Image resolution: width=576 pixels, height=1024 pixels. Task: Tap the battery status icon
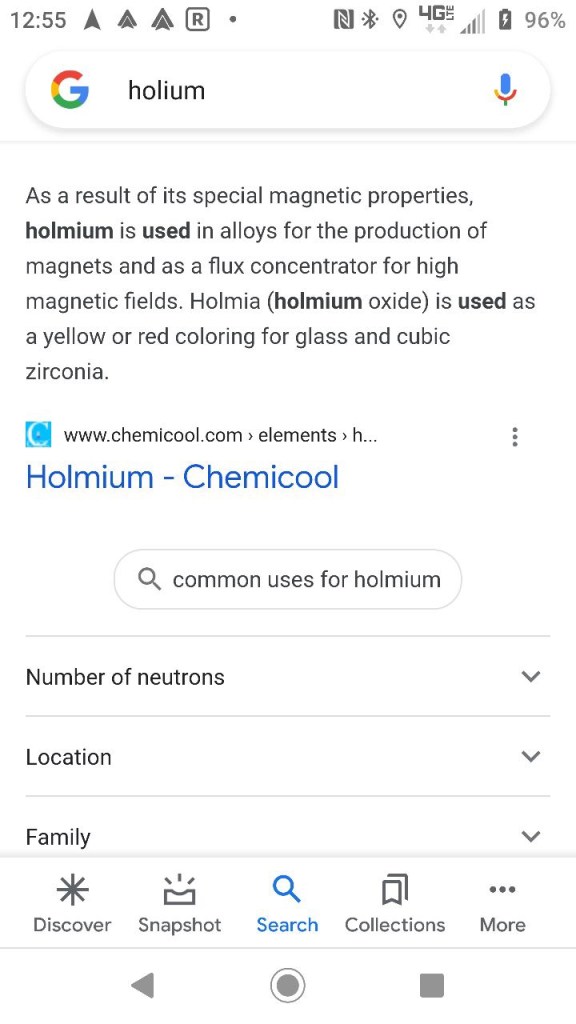click(x=505, y=20)
